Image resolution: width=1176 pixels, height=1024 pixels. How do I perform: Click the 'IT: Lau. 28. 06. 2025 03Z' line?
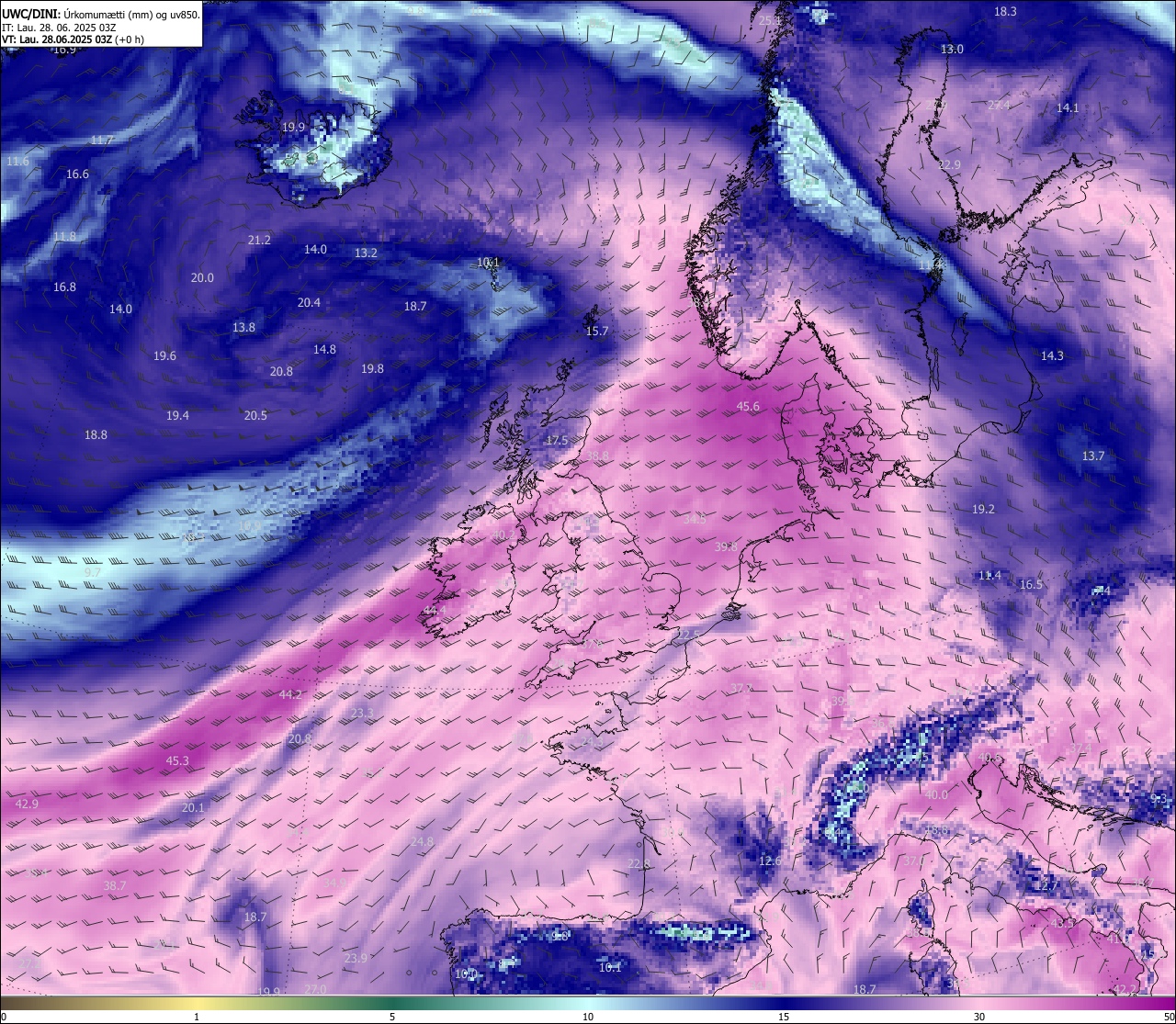click(x=60, y=28)
